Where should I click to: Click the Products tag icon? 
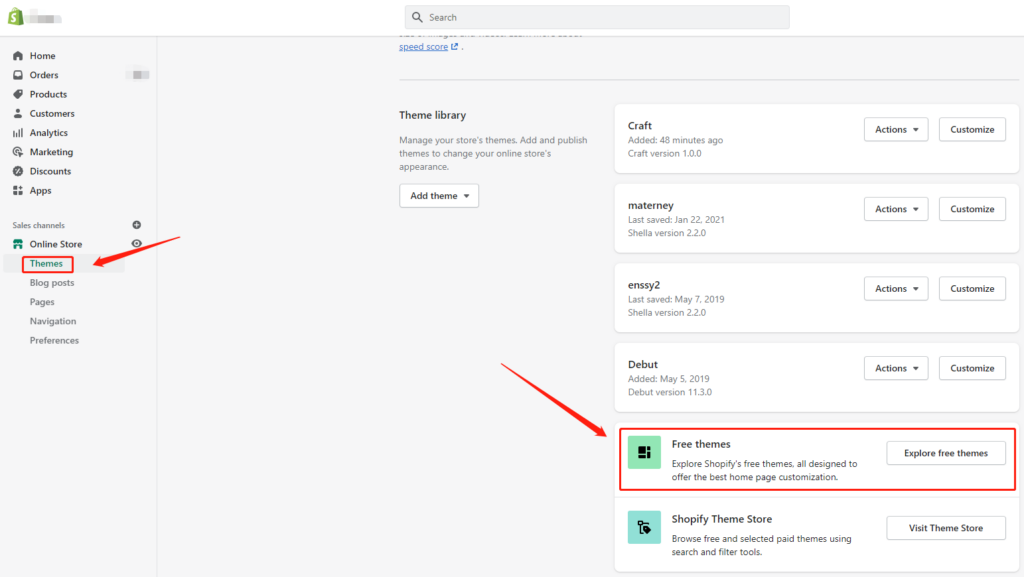tap(18, 94)
